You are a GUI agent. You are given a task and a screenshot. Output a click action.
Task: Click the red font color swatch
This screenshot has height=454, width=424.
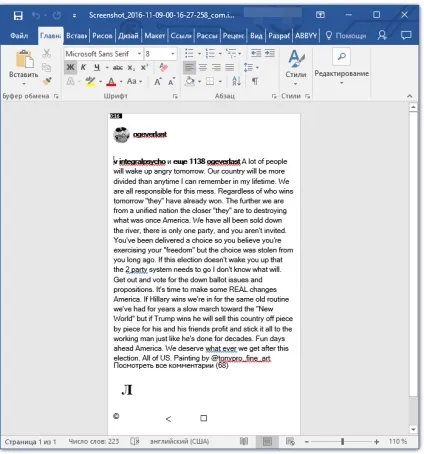(112, 81)
